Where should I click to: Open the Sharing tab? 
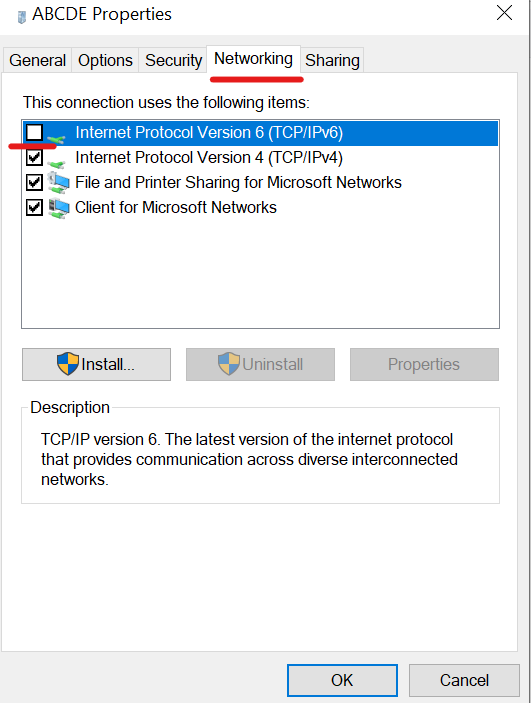tap(332, 60)
